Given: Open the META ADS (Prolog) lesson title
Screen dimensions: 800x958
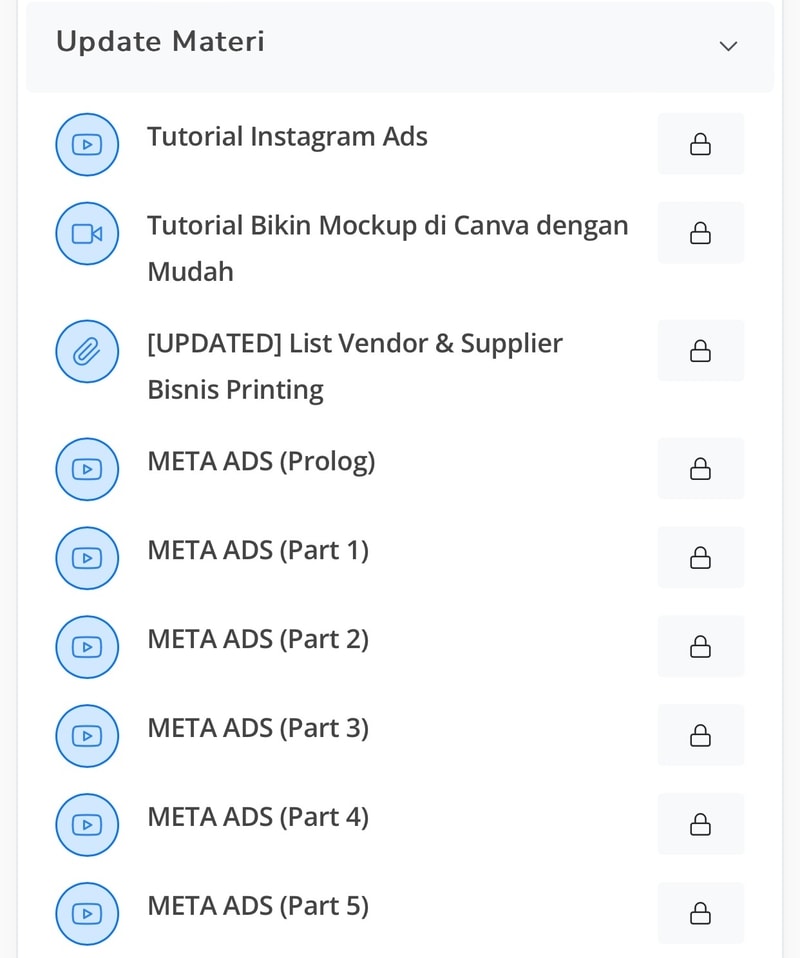Looking at the screenshot, I should tap(262, 462).
